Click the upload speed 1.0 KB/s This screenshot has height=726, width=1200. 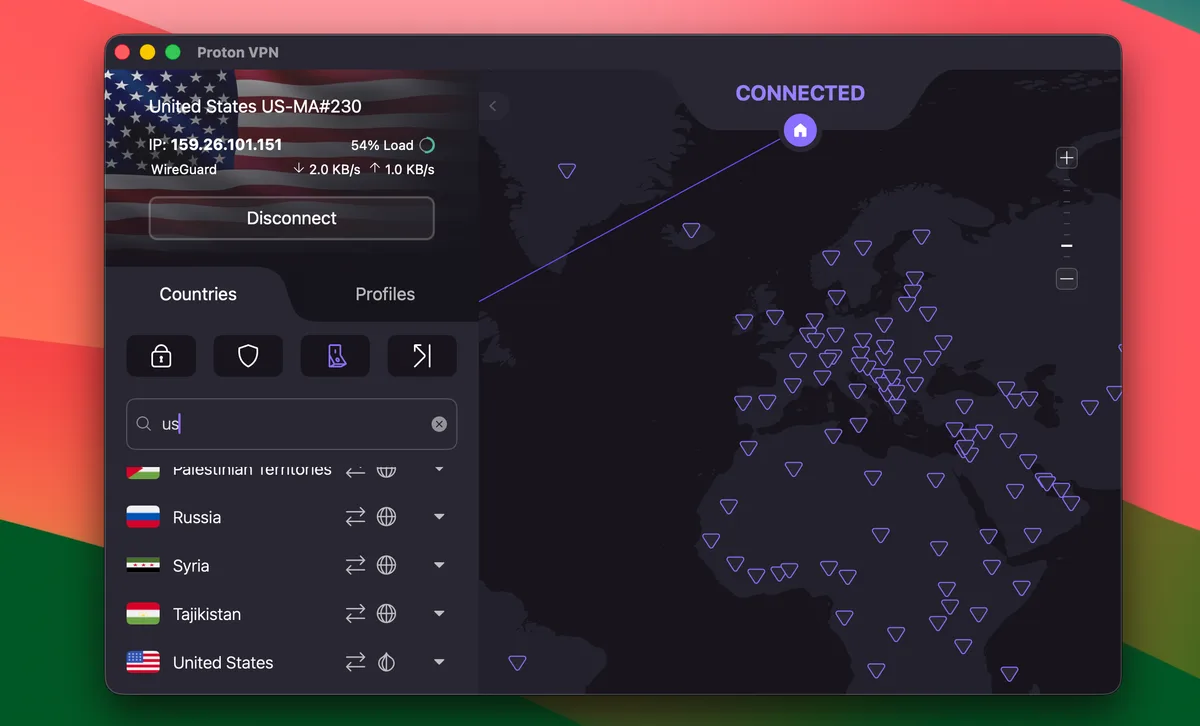pos(402,169)
